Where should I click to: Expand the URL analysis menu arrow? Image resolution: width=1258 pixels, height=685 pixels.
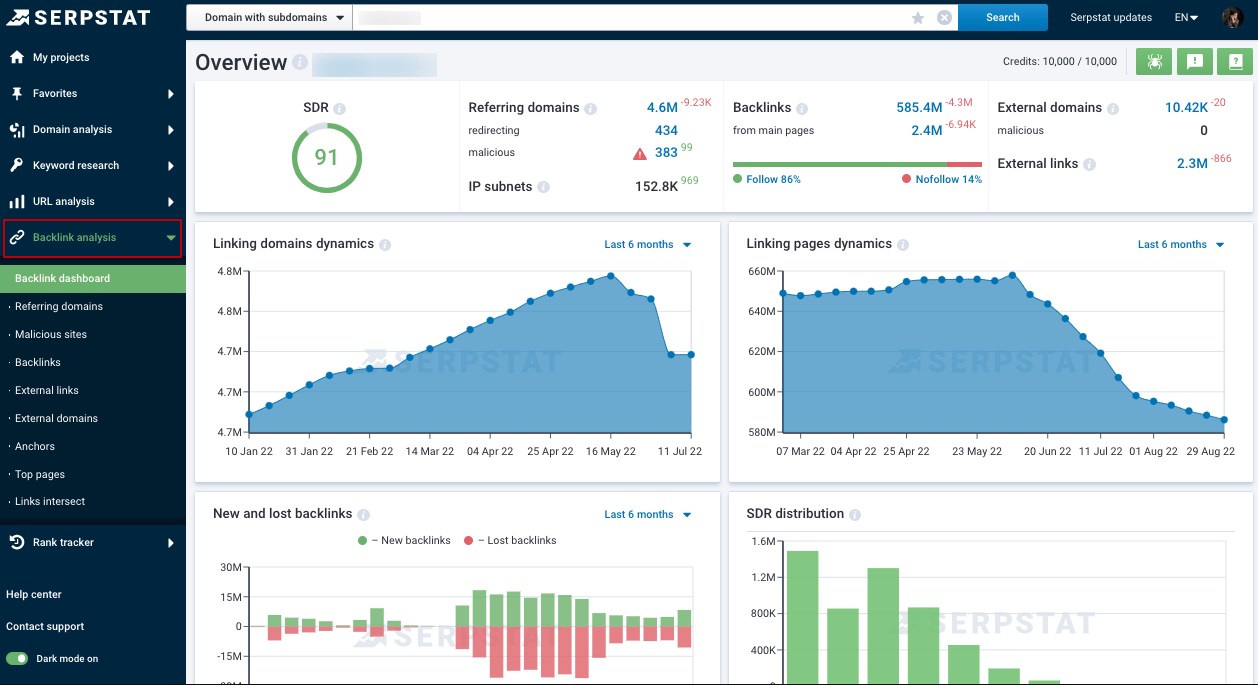click(x=171, y=202)
